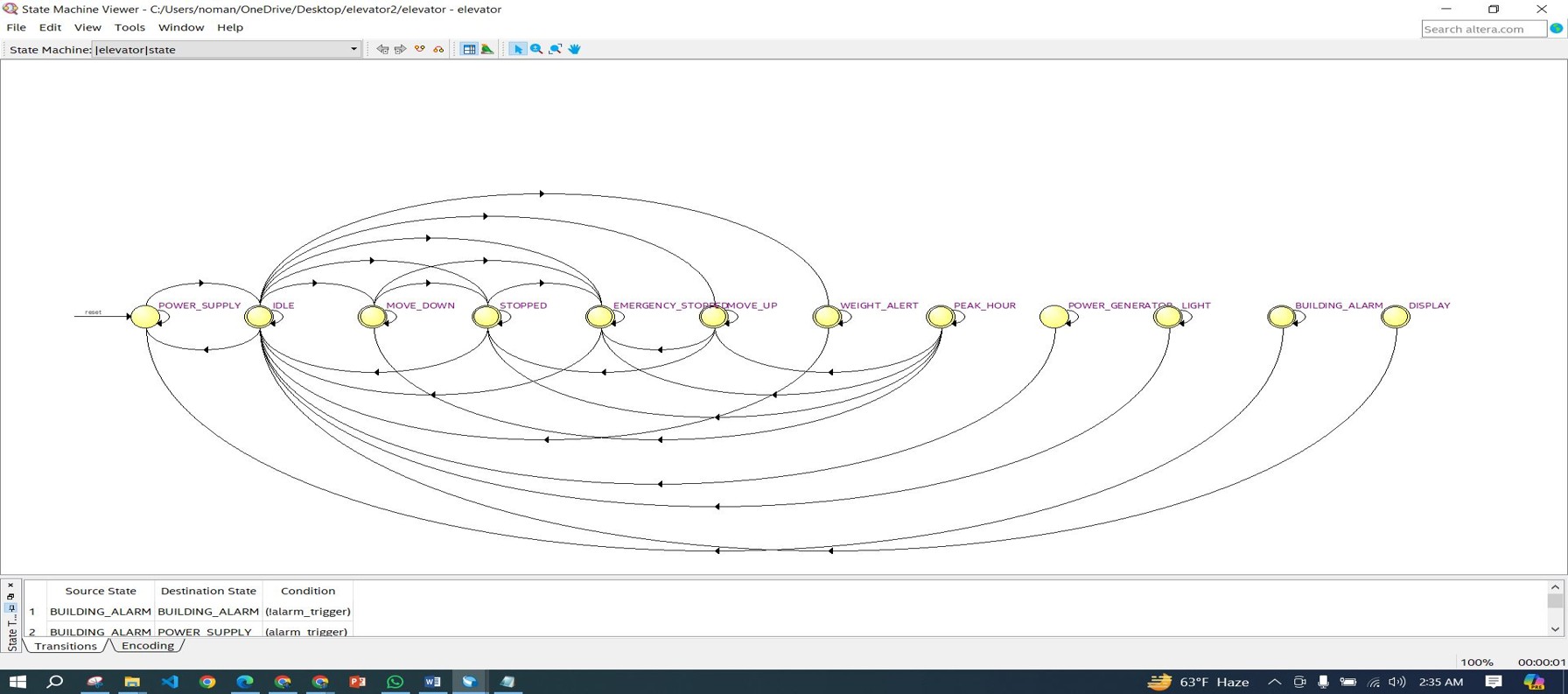Choose the Hand pan tool
The height and width of the screenshot is (694, 1568).
575,49
